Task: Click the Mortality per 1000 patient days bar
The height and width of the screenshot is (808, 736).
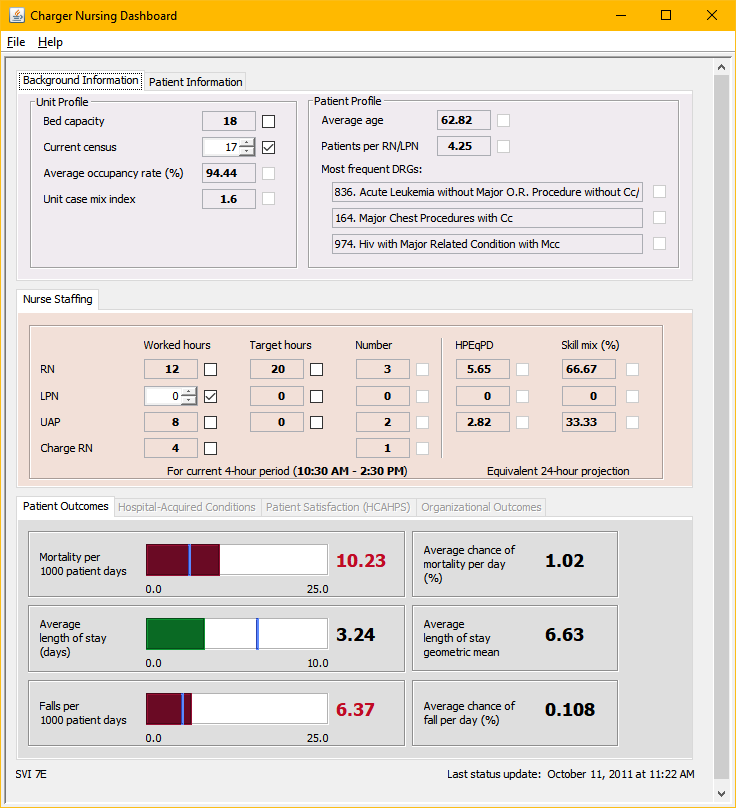Action: 237,560
